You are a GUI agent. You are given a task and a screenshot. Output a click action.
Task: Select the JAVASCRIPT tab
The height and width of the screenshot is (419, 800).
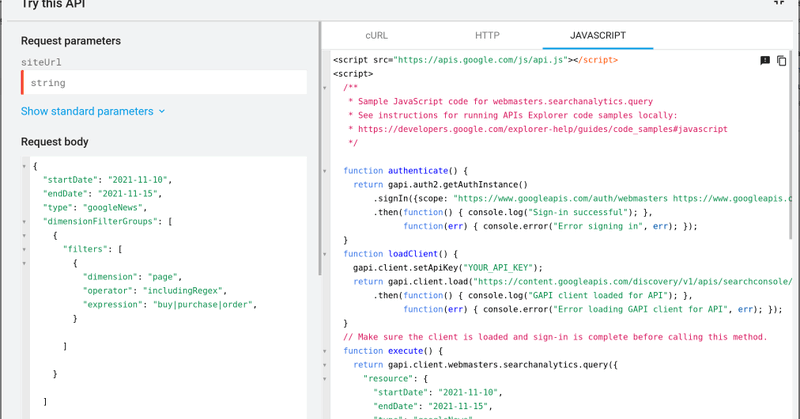[x=598, y=35]
